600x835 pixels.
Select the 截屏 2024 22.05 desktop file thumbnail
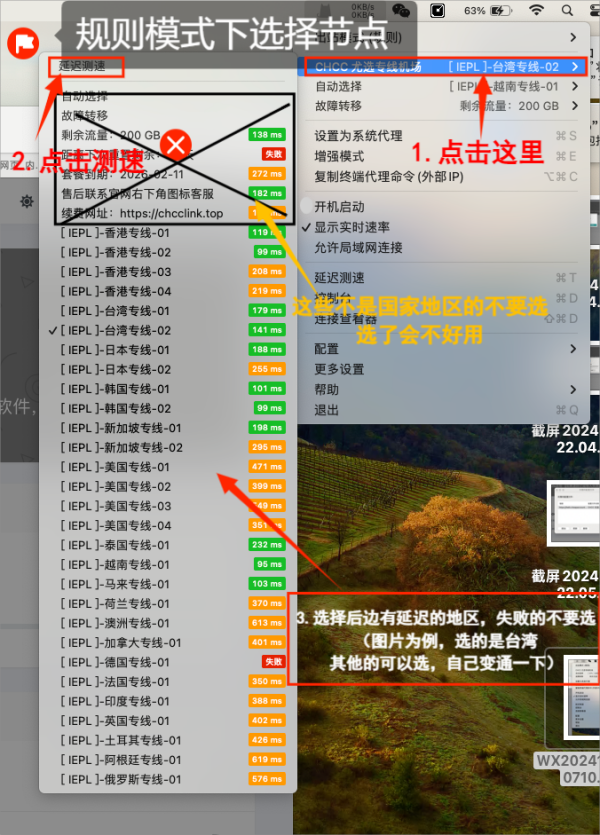573,512
